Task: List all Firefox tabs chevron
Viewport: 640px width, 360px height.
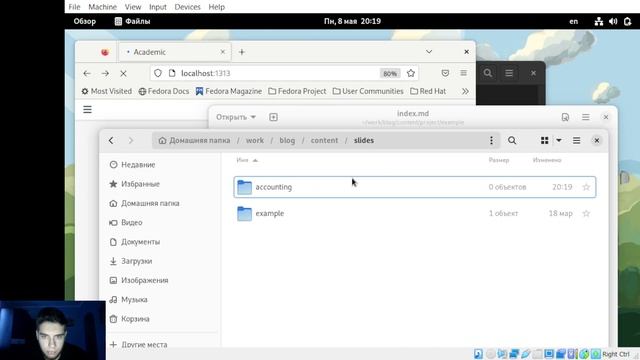Action: tap(429, 52)
